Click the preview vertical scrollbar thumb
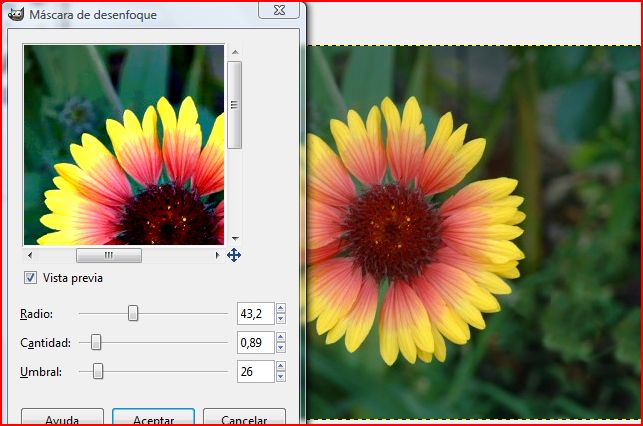 [x=235, y=105]
